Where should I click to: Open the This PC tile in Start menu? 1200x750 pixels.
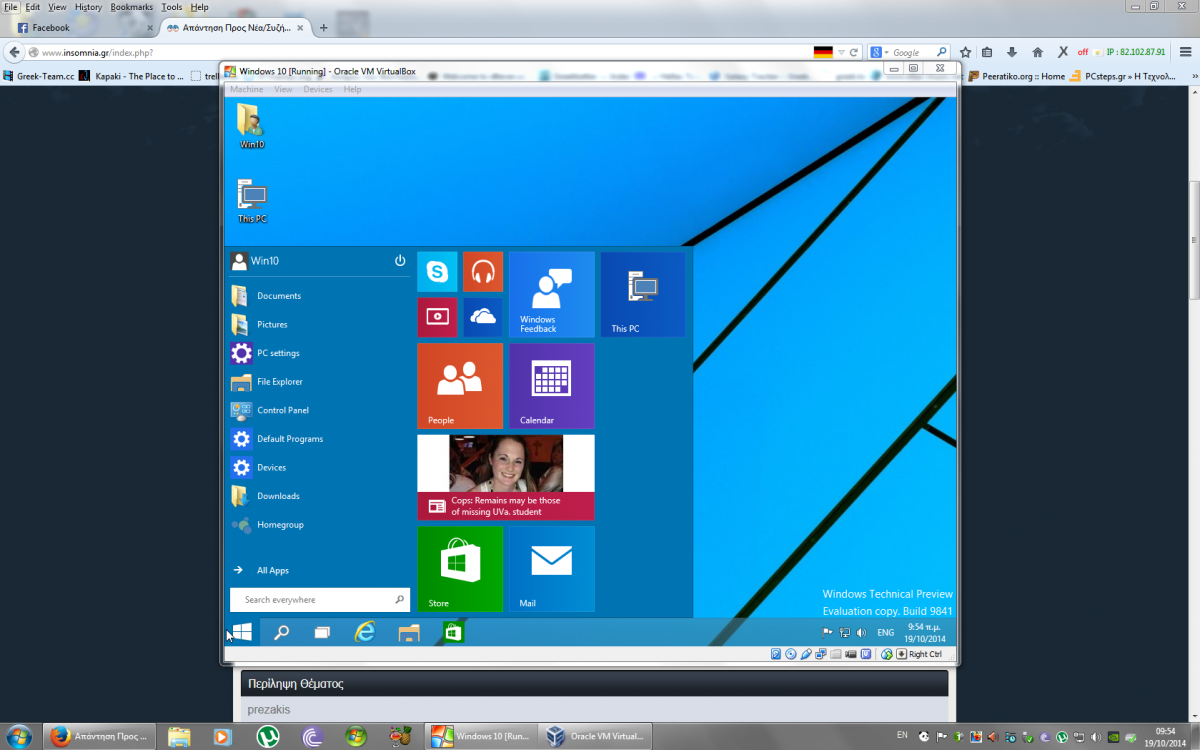(643, 294)
